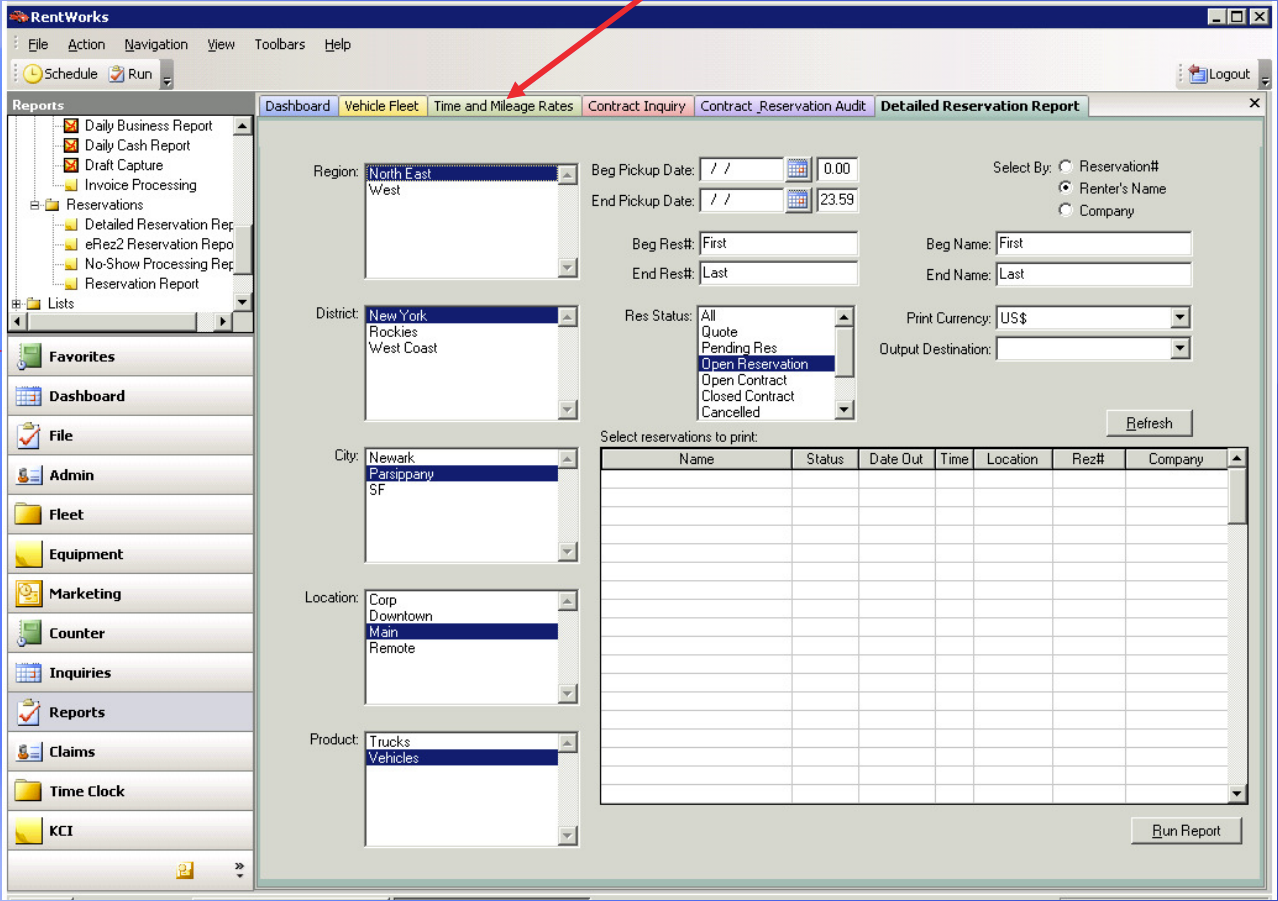Select the Reservation# radio button
Image resolution: width=1278 pixels, height=901 pixels.
click(1065, 167)
